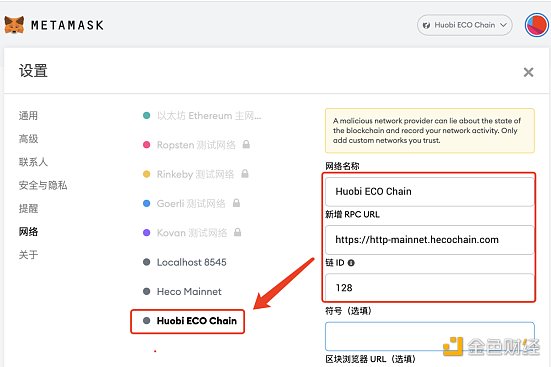Select Huobi ECO Chain in the network list
551x367 pixels.
pos(190,321)
